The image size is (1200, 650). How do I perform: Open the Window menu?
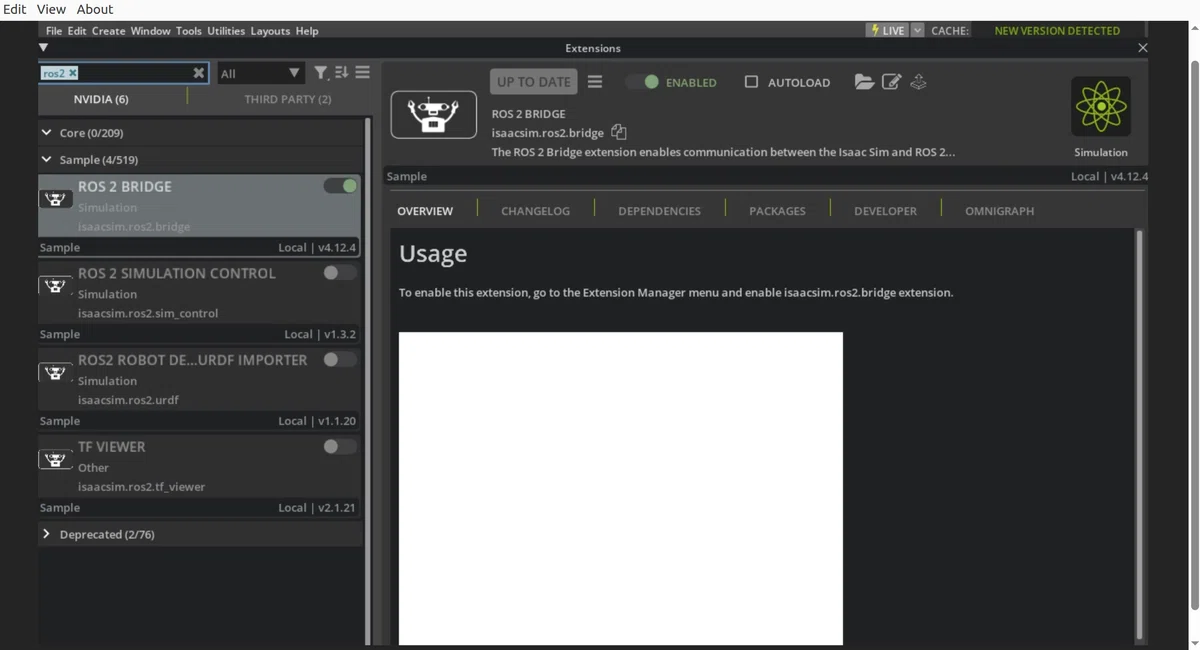click(151, 31)
